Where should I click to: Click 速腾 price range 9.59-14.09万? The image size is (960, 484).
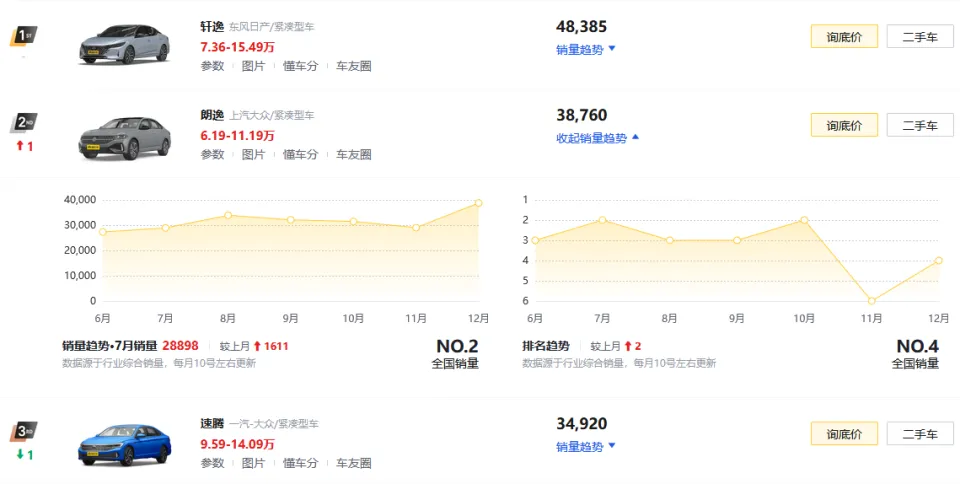click(x=238, y=444)
